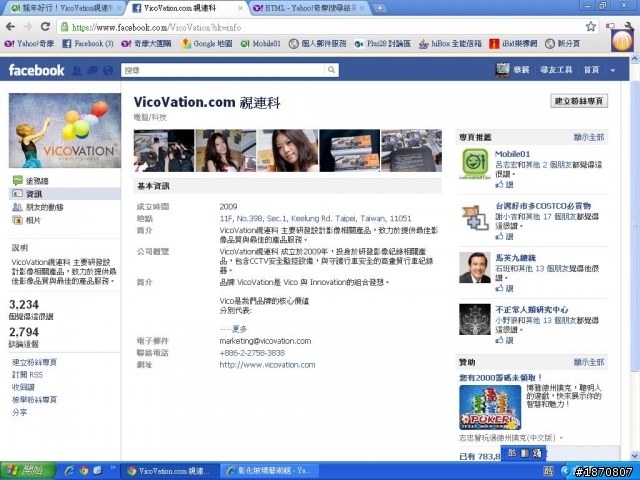Viewport: 640px width, 480px height.
Task: Open the Yahoo!奇摩 bookmark
Action: point(29,44)
